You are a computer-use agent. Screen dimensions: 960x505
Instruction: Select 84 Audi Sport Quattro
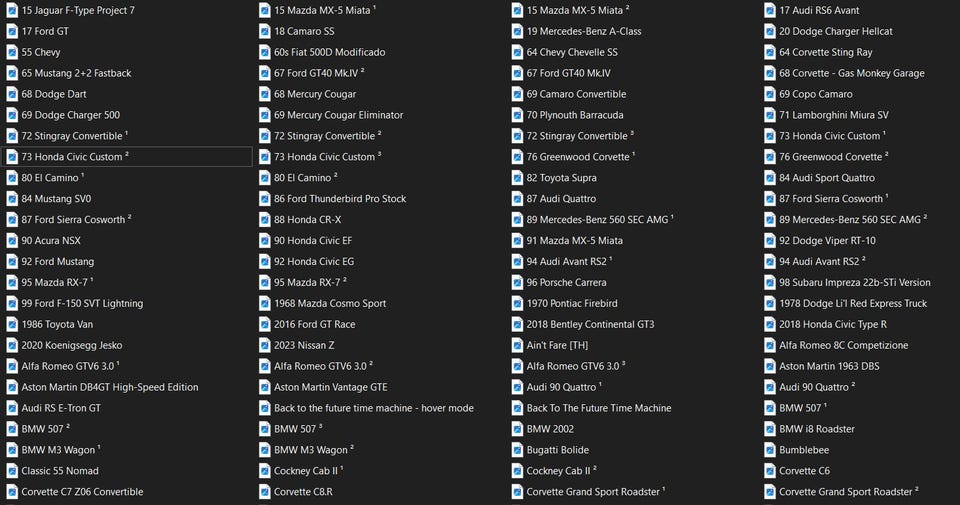coord(827,178)
